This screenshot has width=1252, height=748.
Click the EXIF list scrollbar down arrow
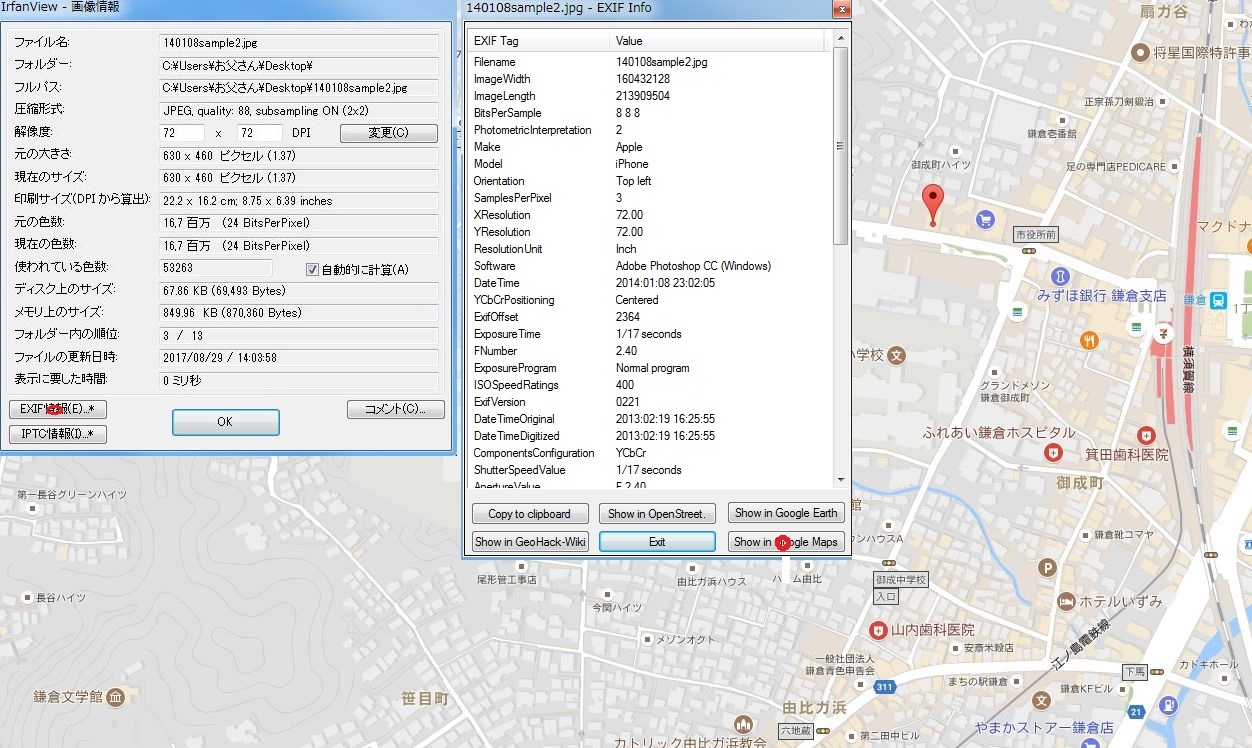pos(840,480)
